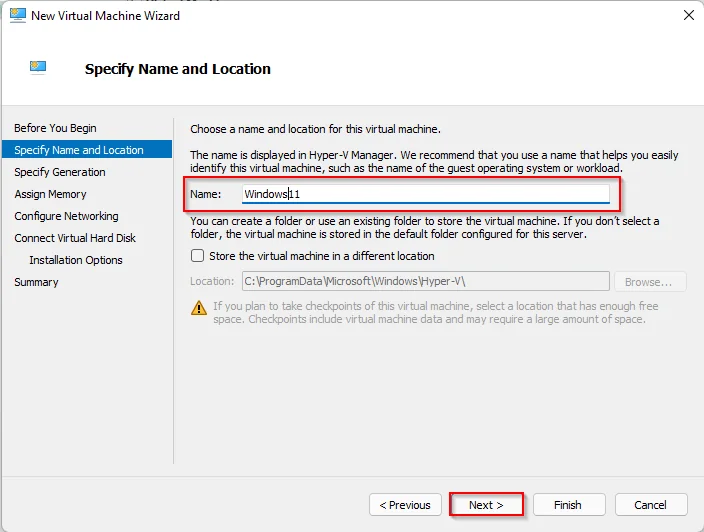Click the 'Specify Name and Location' page heading

pos(178,69)
